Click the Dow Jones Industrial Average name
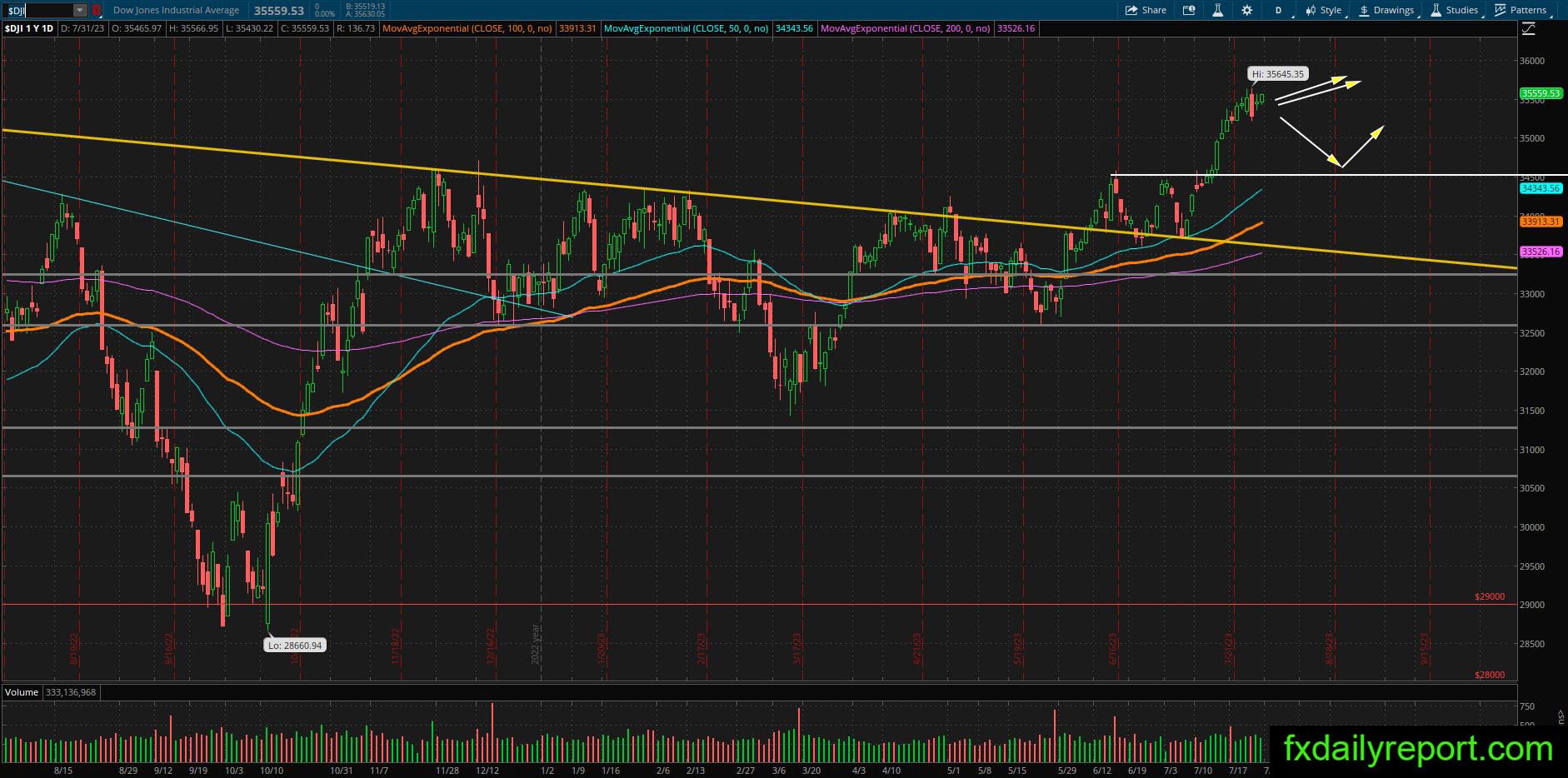The height and width of the screenshot is (778, 1568). pyautogui.click(x=176, y=10)
